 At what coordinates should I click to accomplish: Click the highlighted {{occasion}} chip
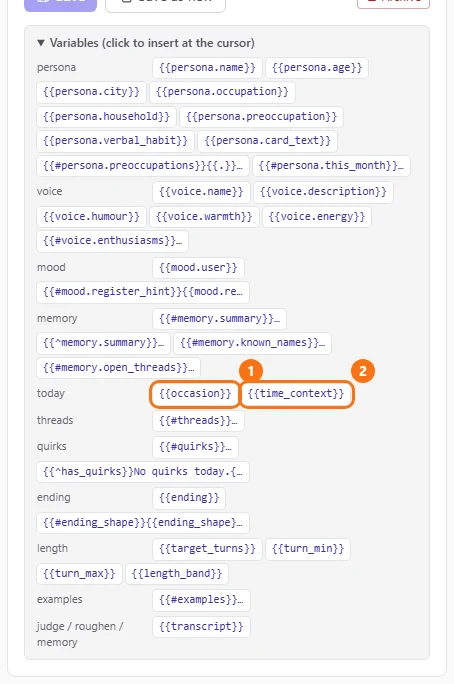click(x=195, y=393)
